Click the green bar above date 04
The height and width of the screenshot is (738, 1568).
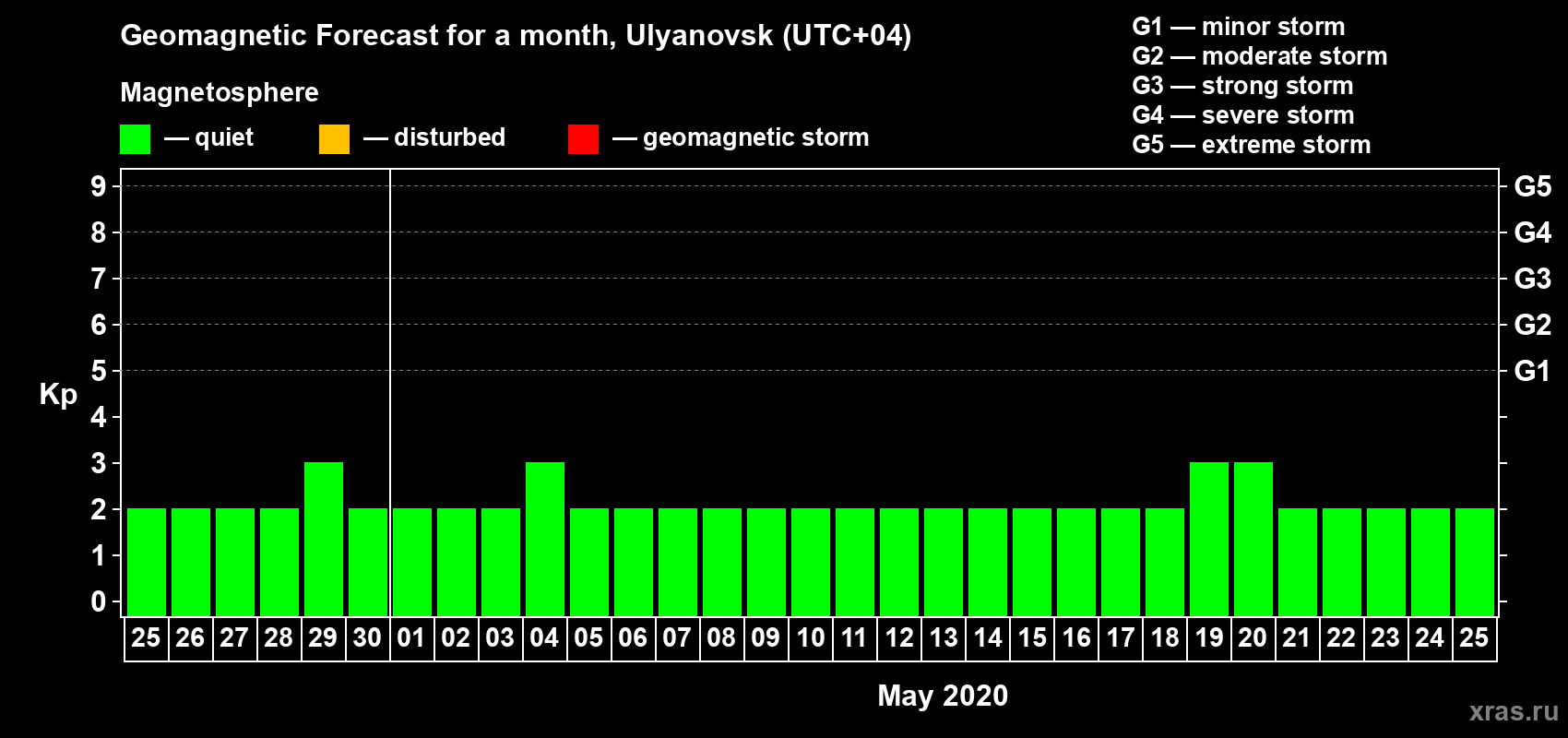(x=545, y=539)
